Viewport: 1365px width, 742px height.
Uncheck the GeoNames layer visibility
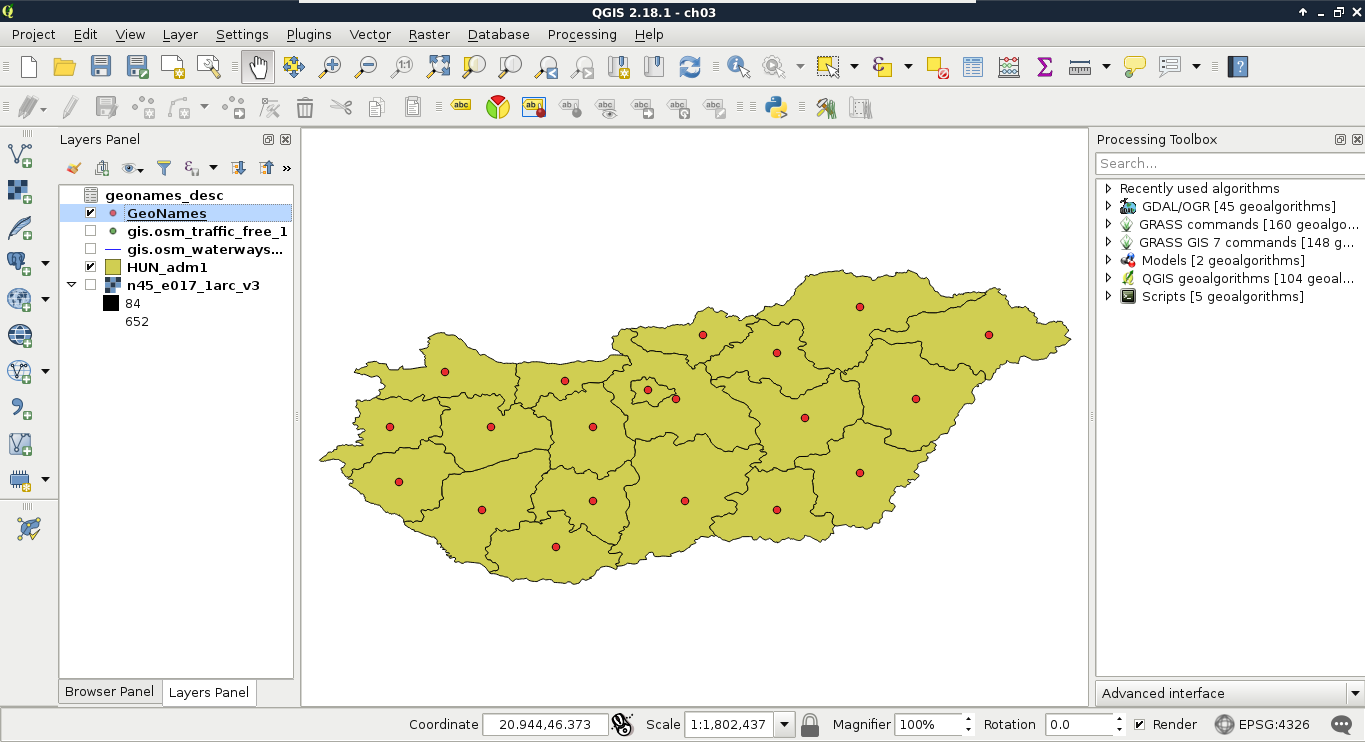pos(91,213)
